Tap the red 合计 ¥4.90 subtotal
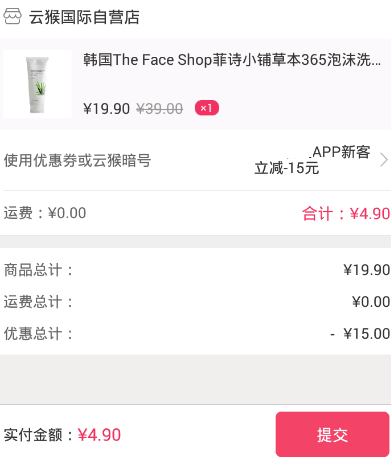Screen dimensions: 391x460 pos(346,214)
